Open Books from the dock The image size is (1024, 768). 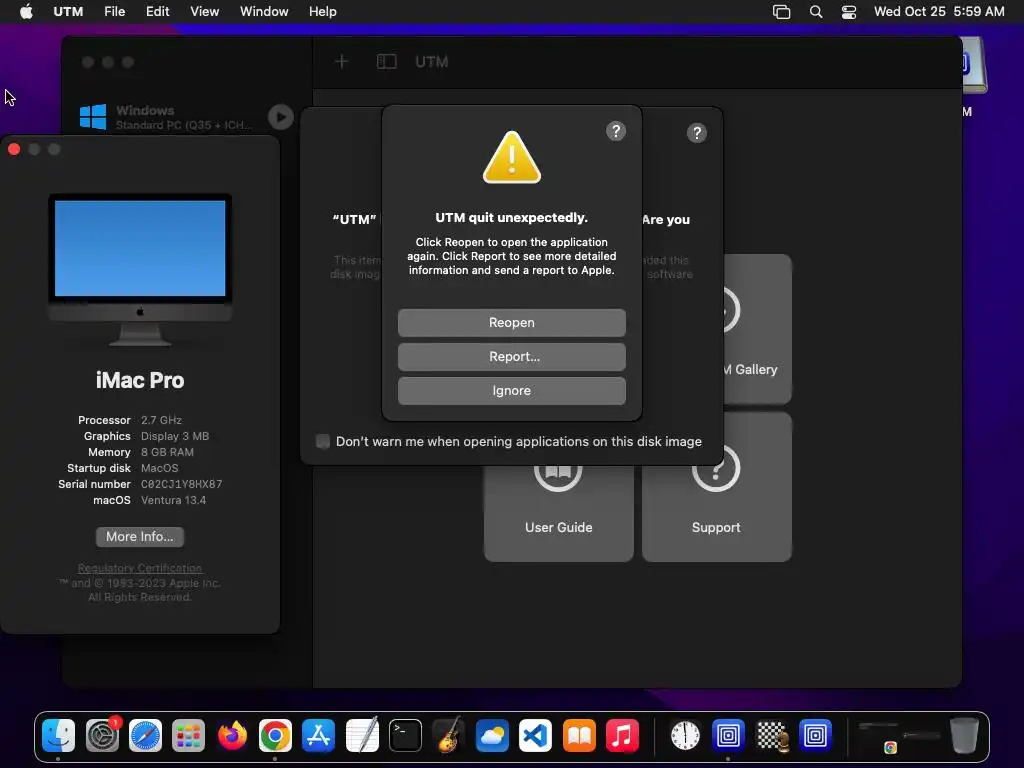(x=579, y=736)
